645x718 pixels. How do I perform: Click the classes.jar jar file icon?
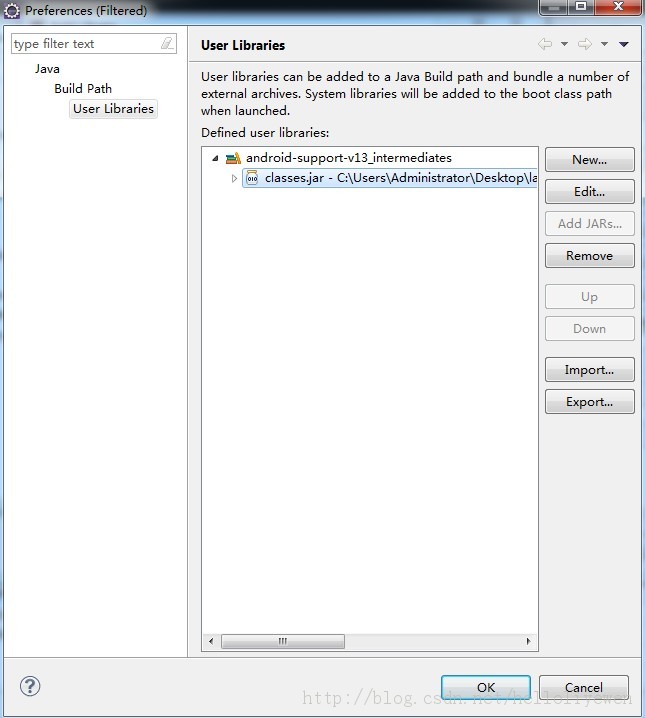252,178
